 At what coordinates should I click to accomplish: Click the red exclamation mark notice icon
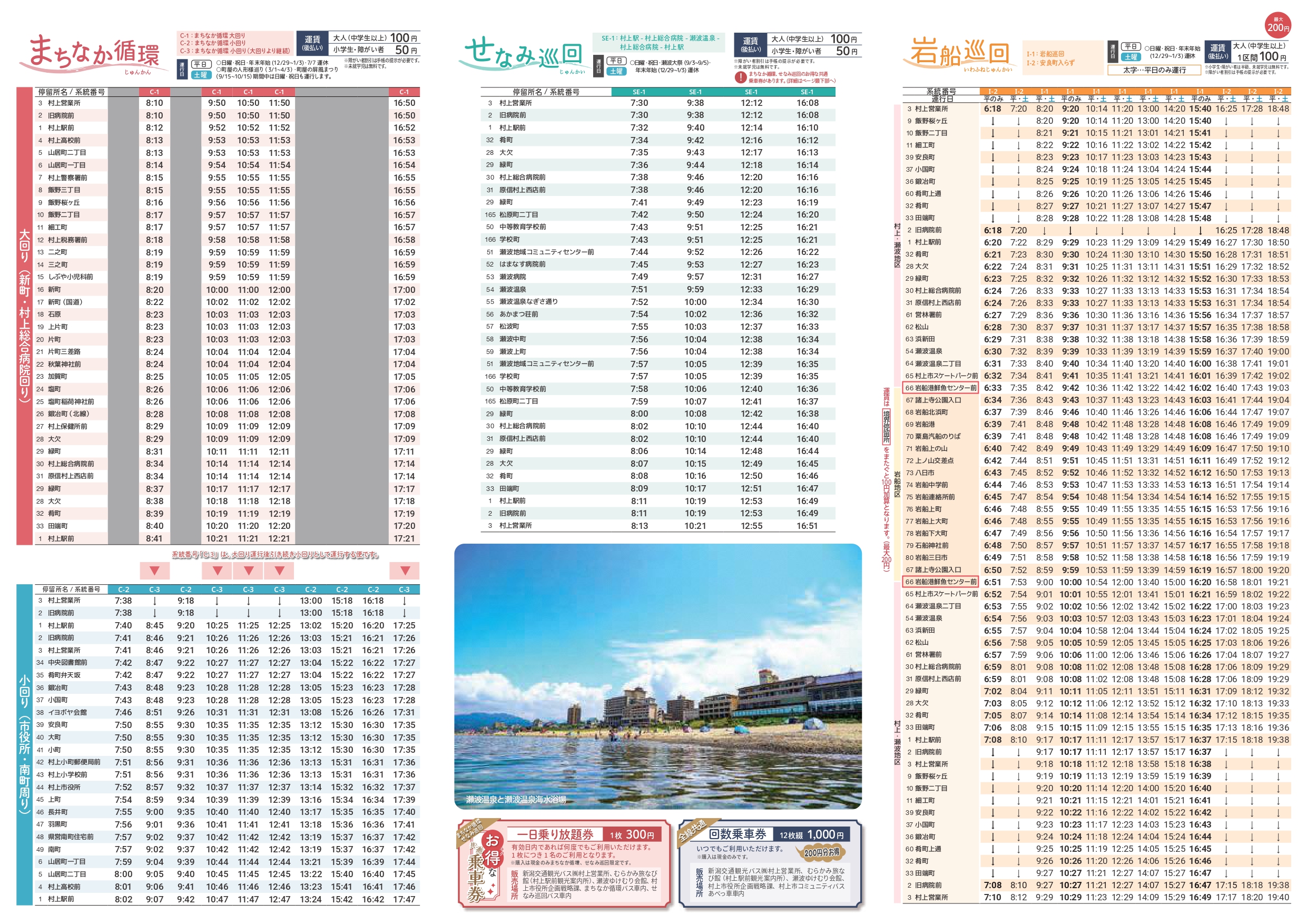point(740,77)
